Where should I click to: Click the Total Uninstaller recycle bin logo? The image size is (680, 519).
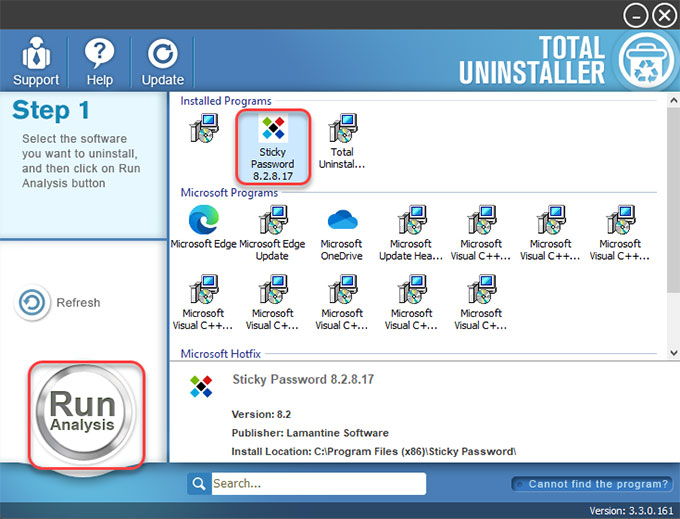point(647,61)
